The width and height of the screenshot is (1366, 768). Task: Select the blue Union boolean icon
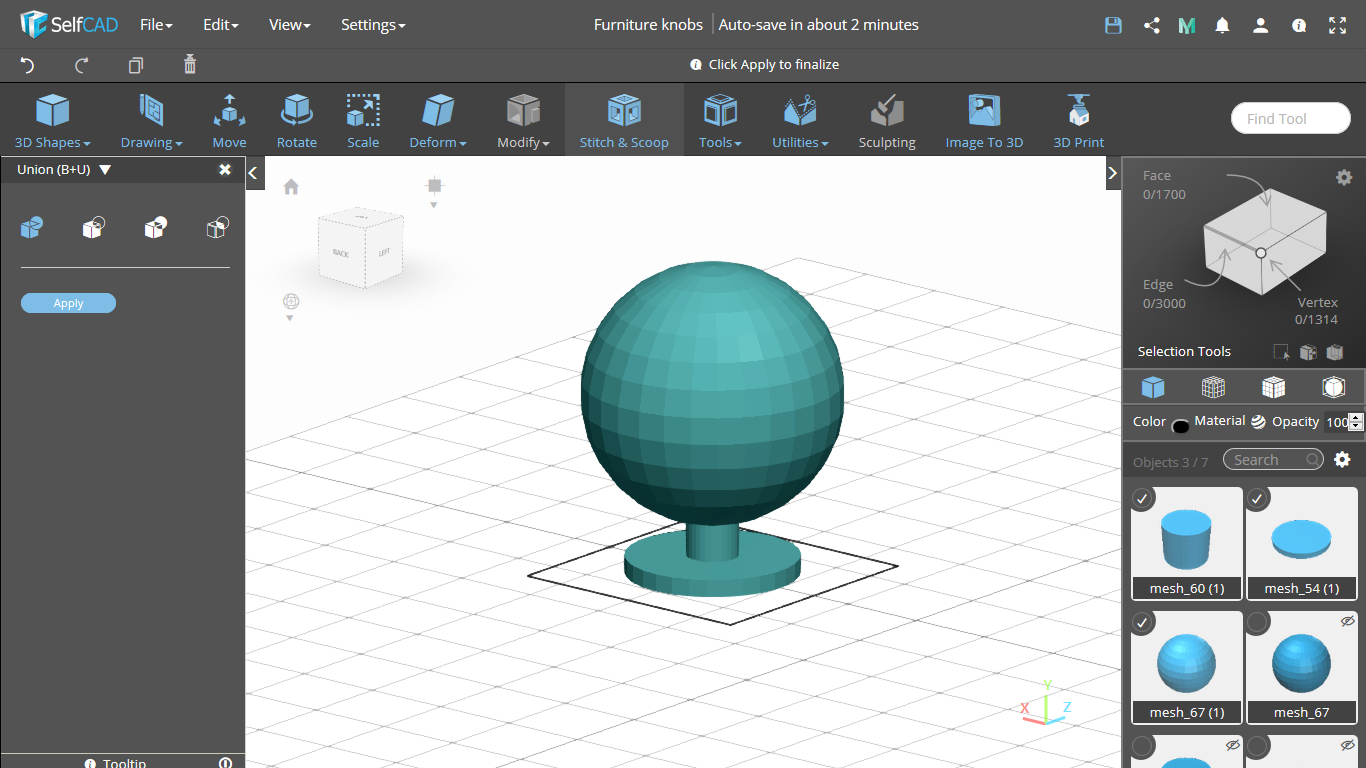pyautogui.click(x=31, y=228)
